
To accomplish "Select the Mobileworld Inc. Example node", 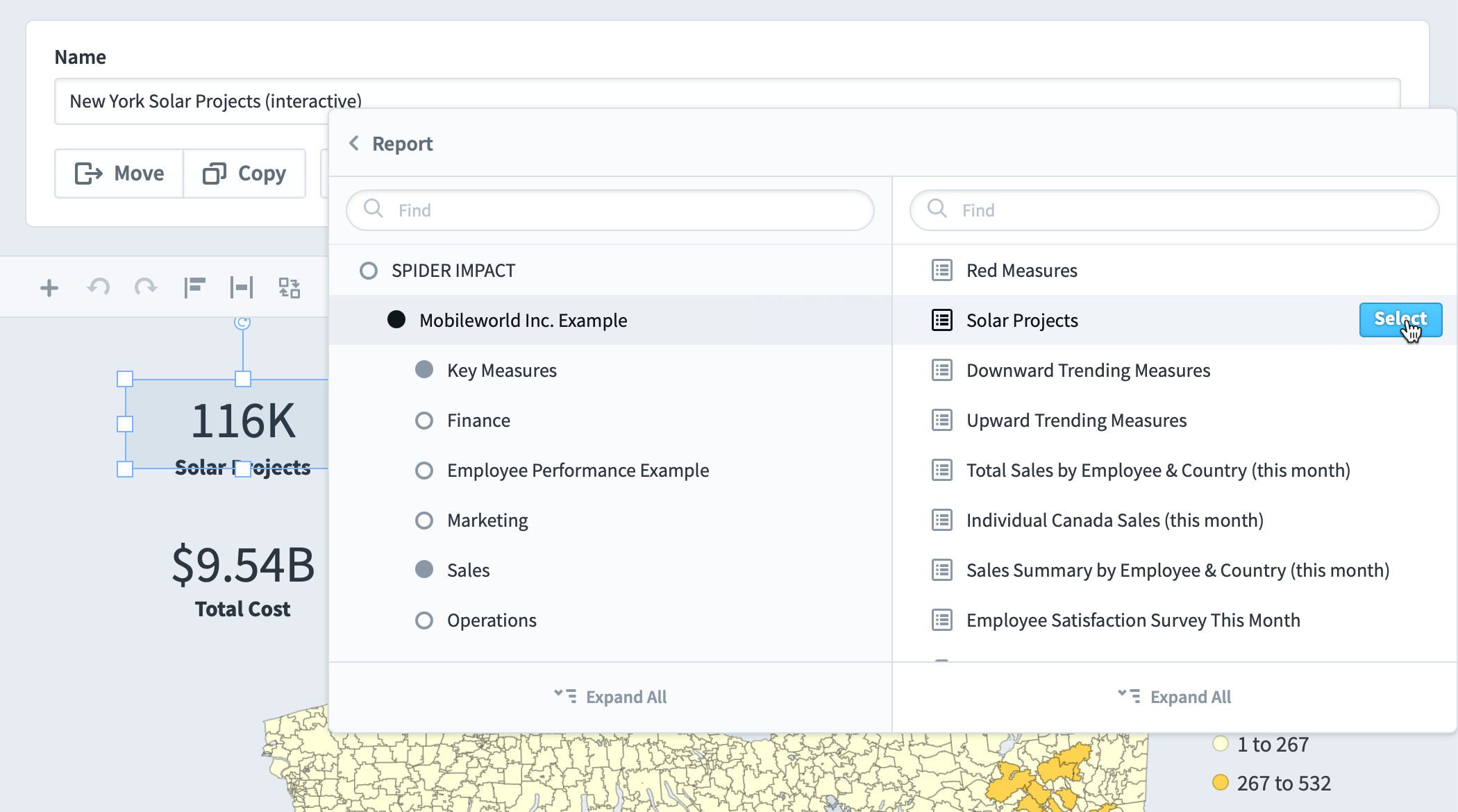I will coord(610,320).
